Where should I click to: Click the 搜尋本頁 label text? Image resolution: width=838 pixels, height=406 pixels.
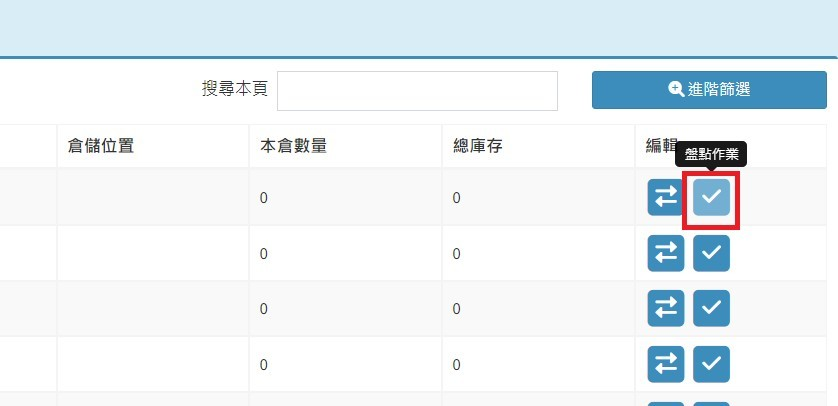[234, 89]
